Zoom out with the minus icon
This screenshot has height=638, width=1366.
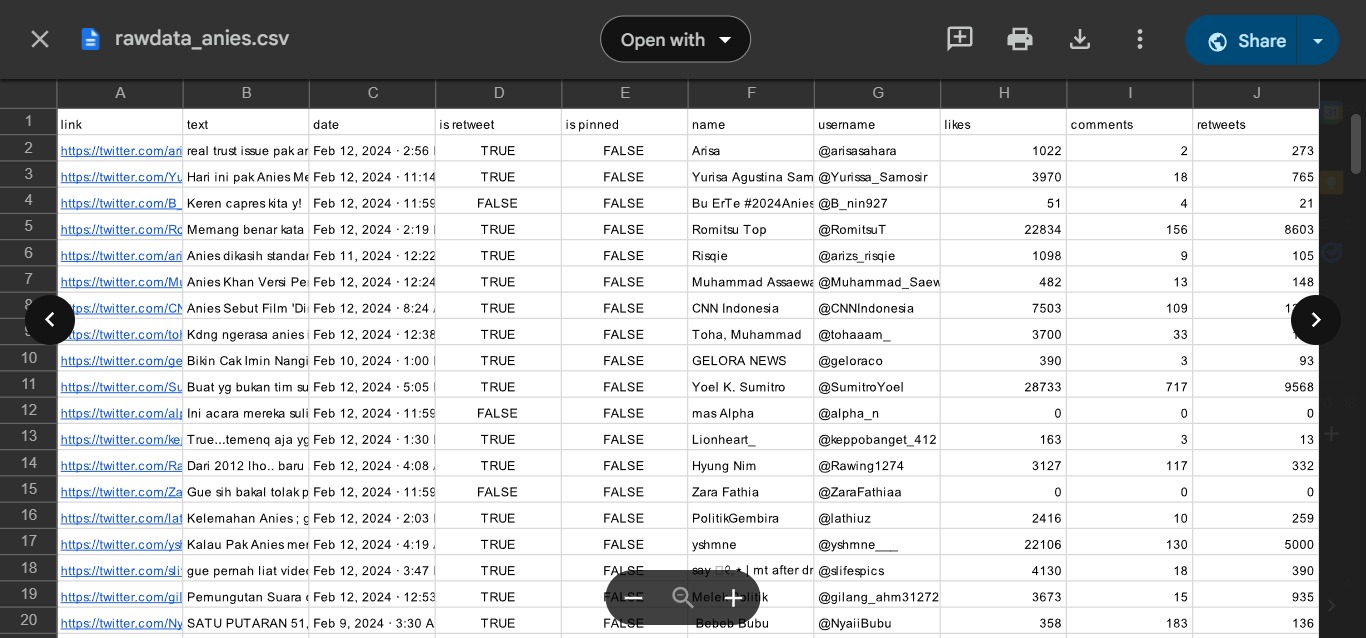pos(633,597)
